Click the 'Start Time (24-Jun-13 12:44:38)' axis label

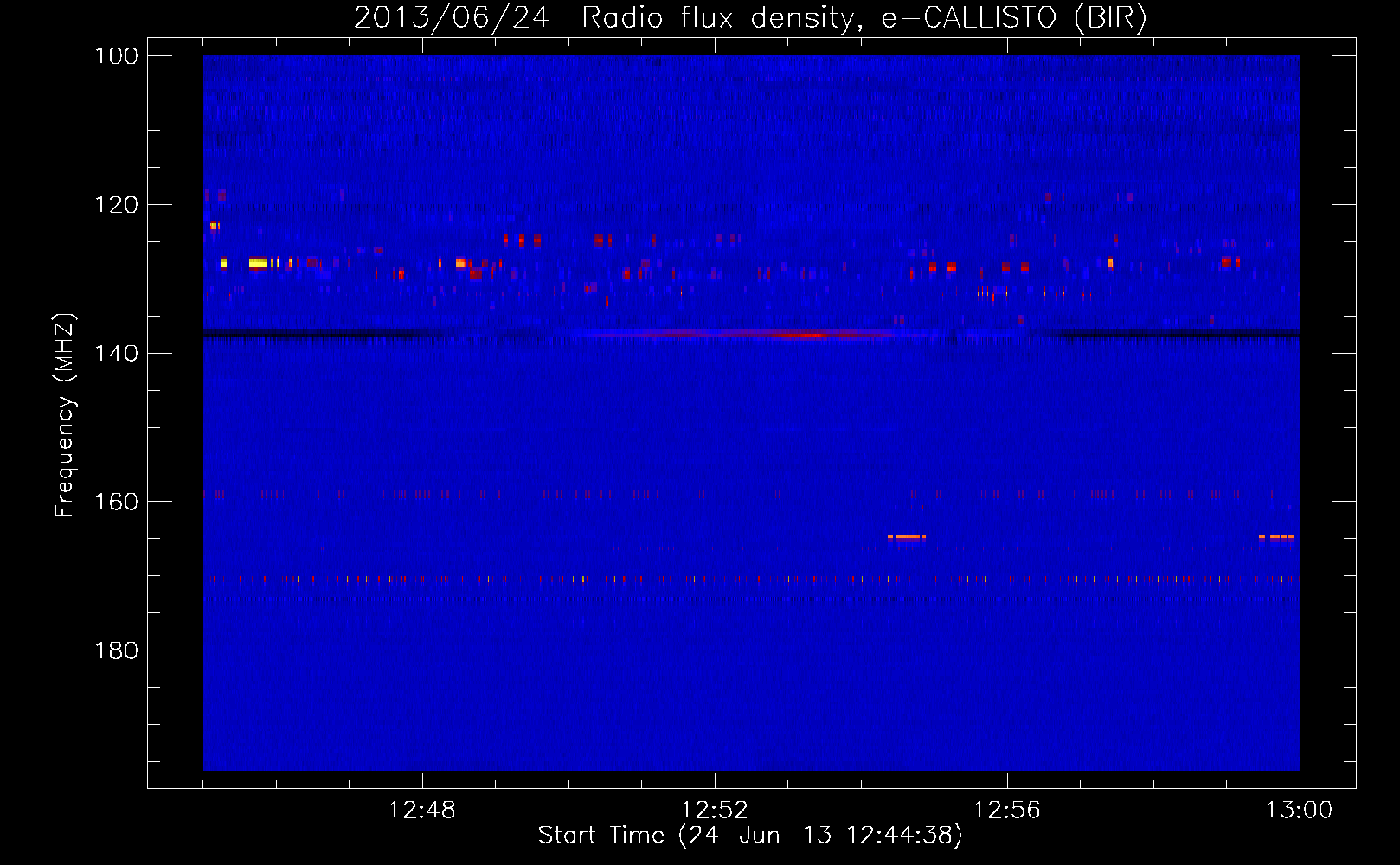click(750, 836)
